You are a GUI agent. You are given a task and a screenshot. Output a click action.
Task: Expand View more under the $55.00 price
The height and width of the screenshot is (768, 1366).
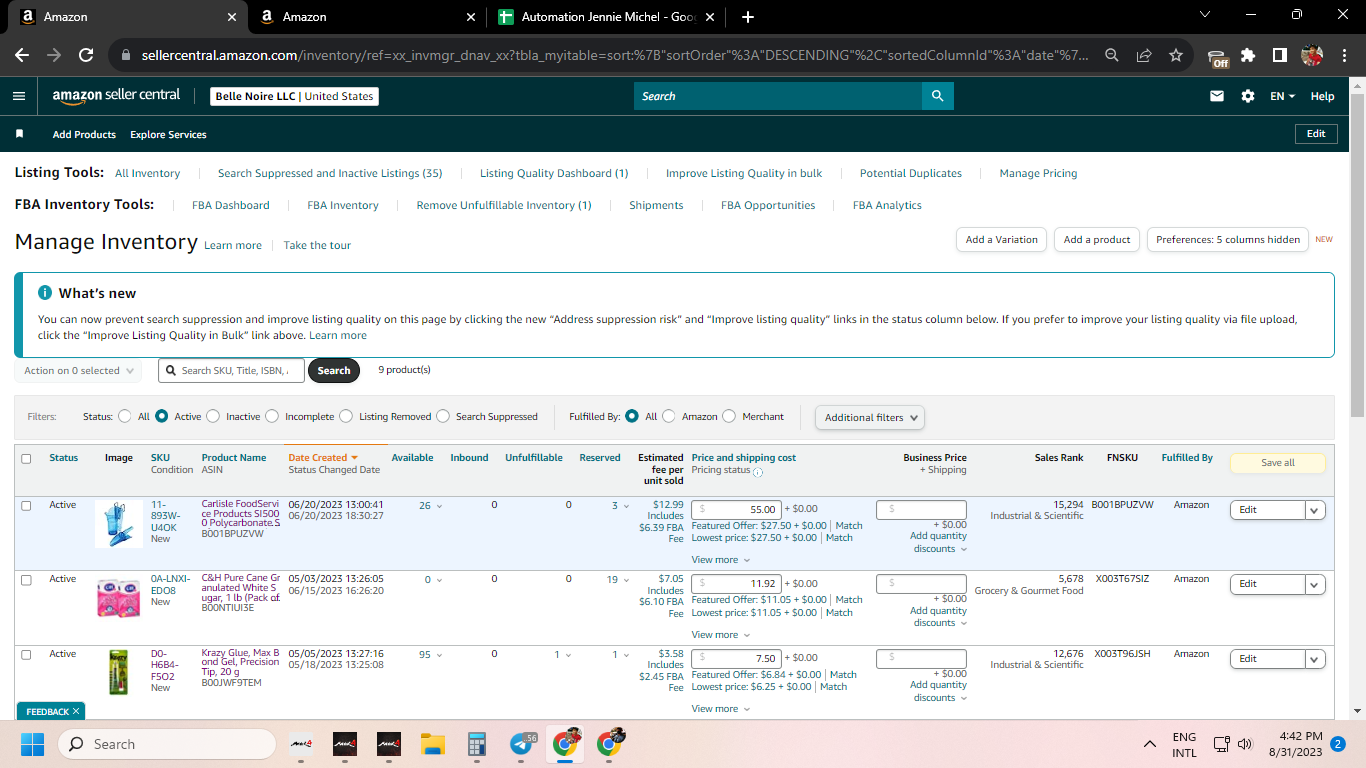point(720,560)
